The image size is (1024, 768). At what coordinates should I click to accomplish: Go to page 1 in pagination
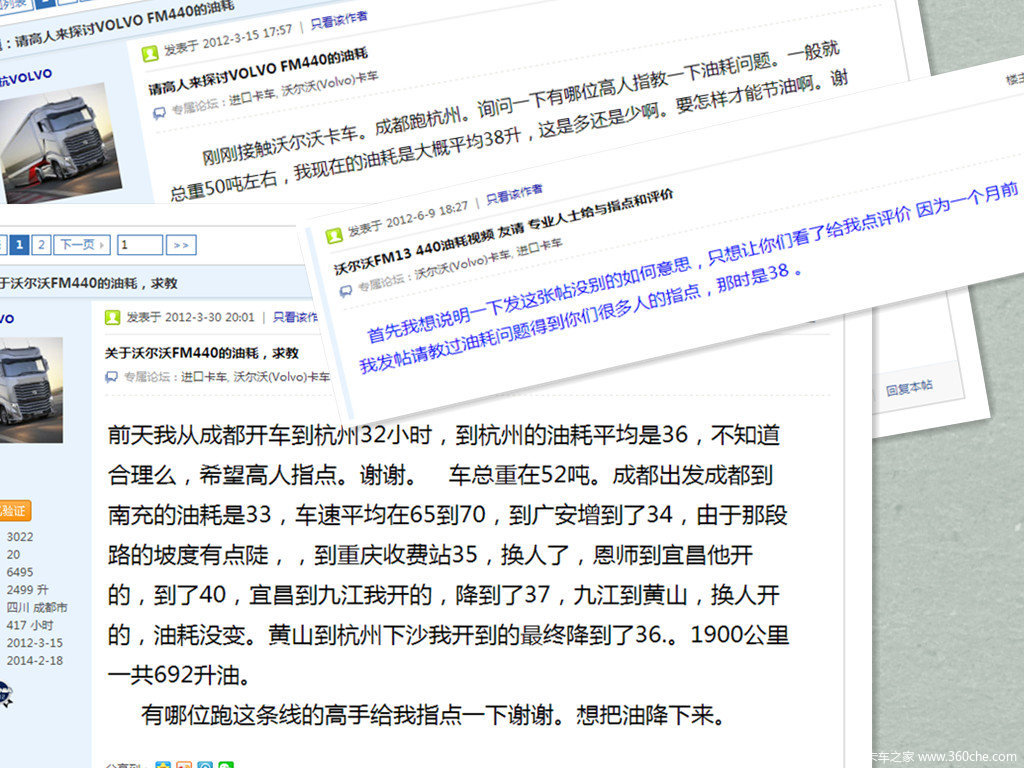20,245
